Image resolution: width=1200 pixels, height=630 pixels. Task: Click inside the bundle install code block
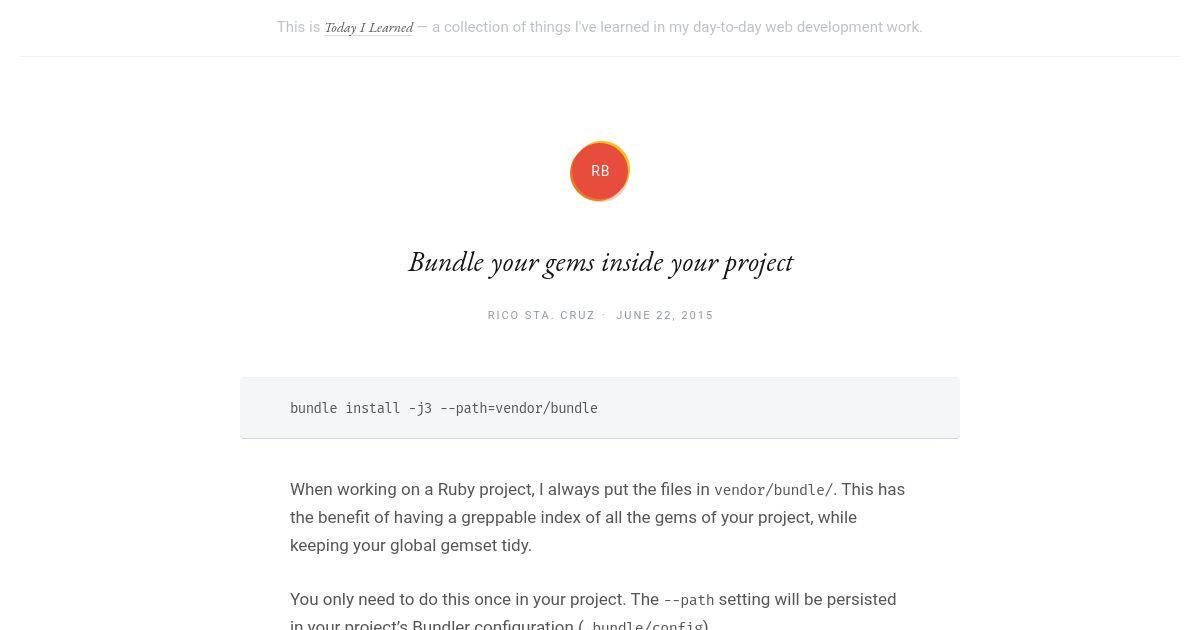pyautogui.click(x=600, y=408)
